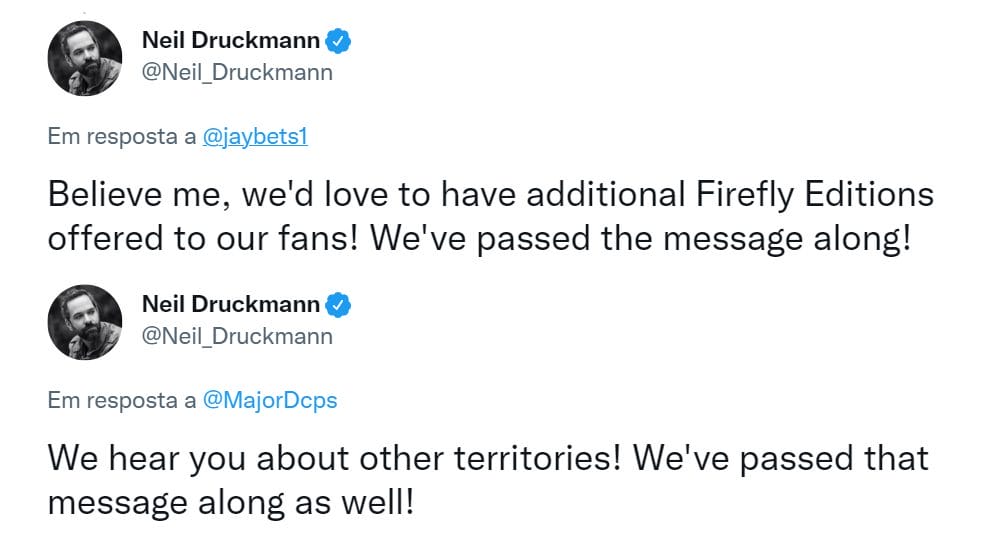This screenshot has height=550, width=992.
Task: Click the verified badge in the second tweet
Action: [x=340, y=305]
